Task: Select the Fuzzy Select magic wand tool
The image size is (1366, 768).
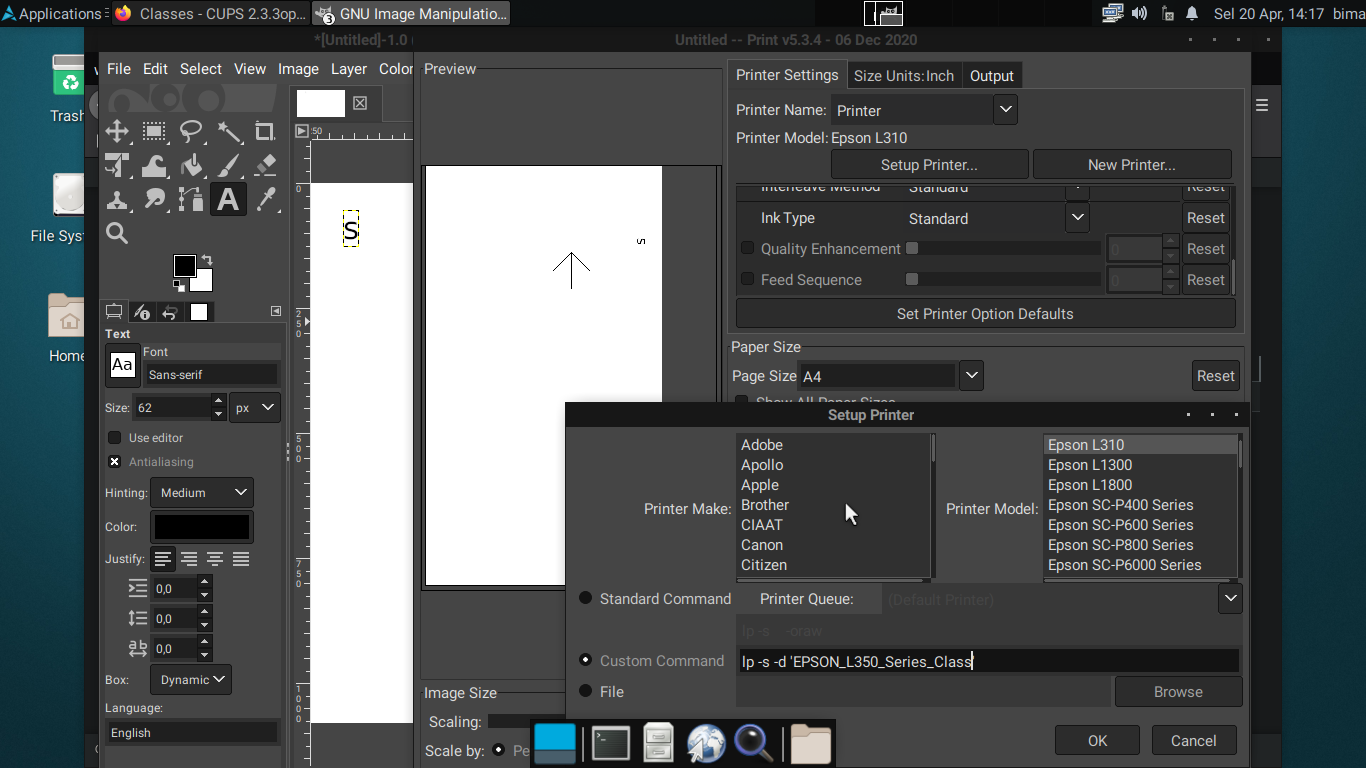Action: pos(228,132)
